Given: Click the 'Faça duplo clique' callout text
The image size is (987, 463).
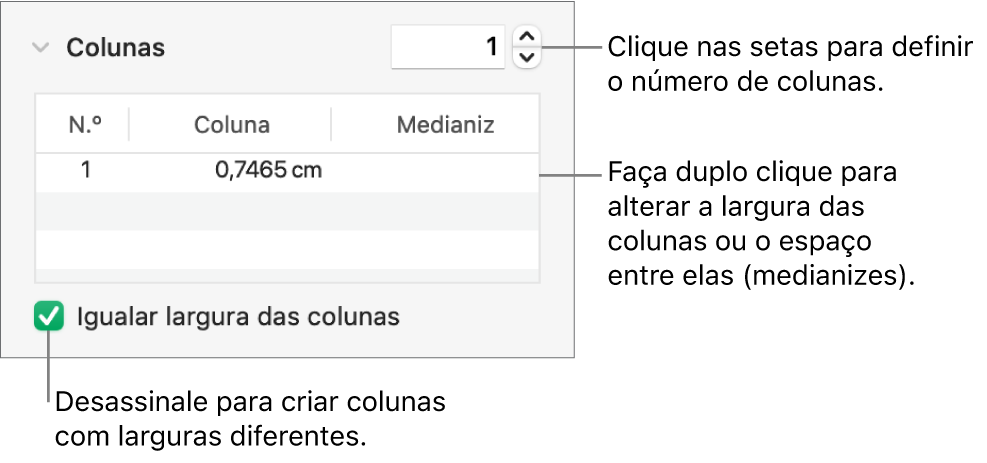Looking at the screenshot, I should click(x=762, y=226).
